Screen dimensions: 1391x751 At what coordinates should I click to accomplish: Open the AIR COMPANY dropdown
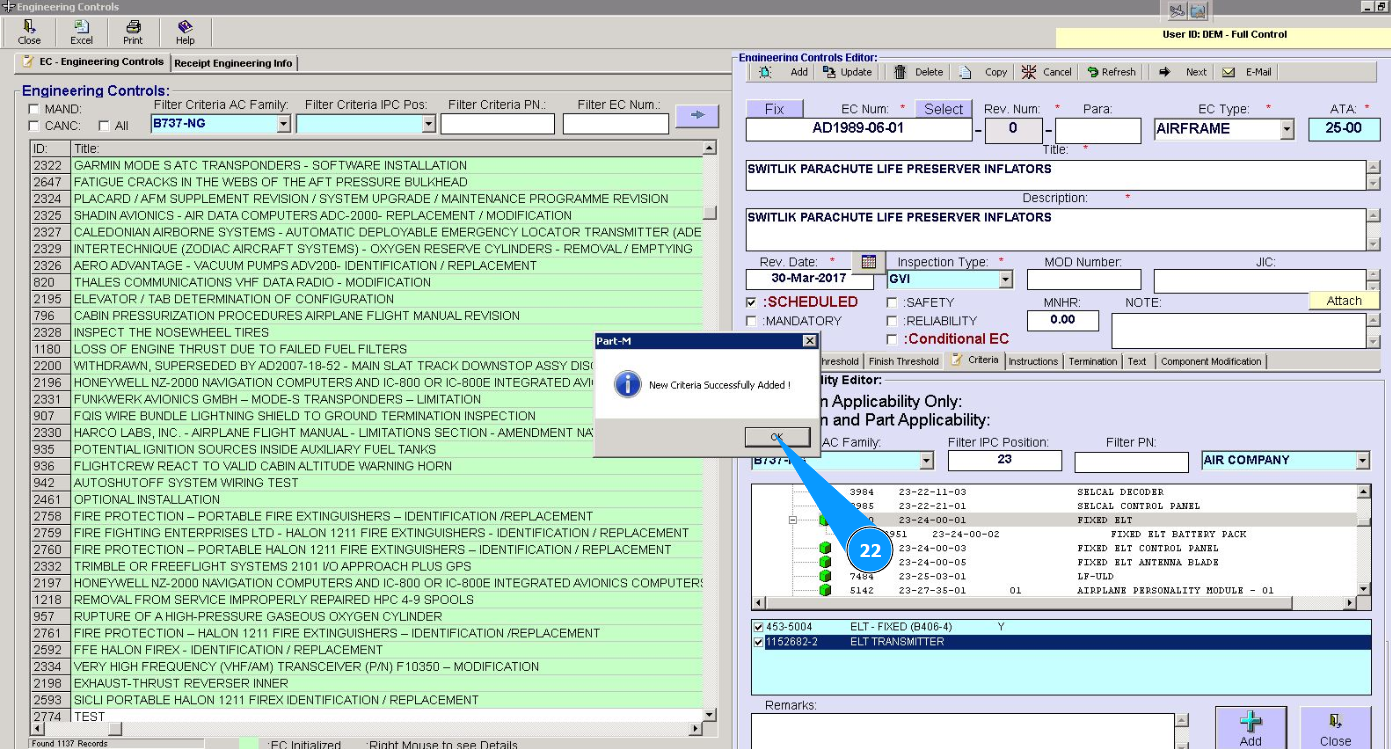point(1362,461)
